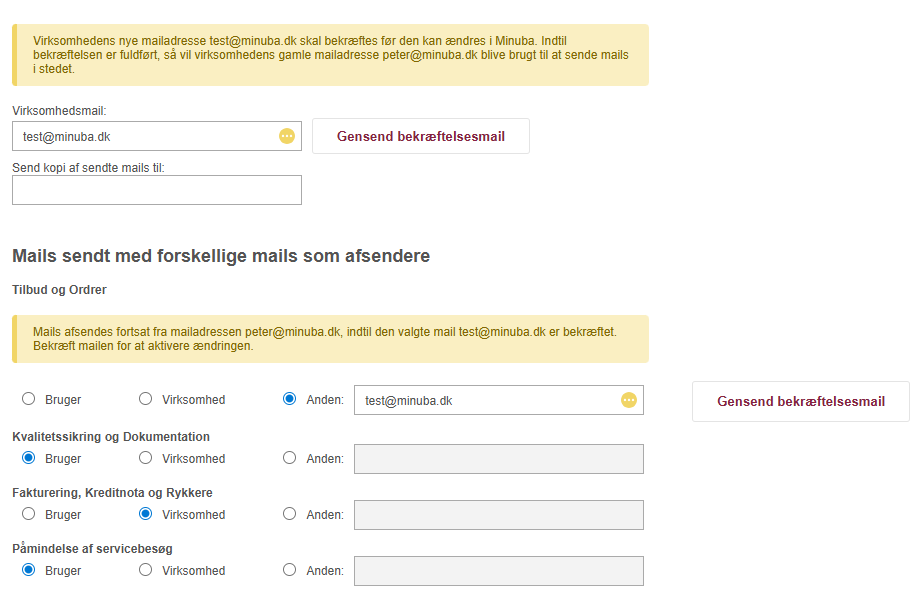Screen dimensions: 919x610
Task: Click top Gensend bekræftelsesmail button
Action: coord(420,136)
